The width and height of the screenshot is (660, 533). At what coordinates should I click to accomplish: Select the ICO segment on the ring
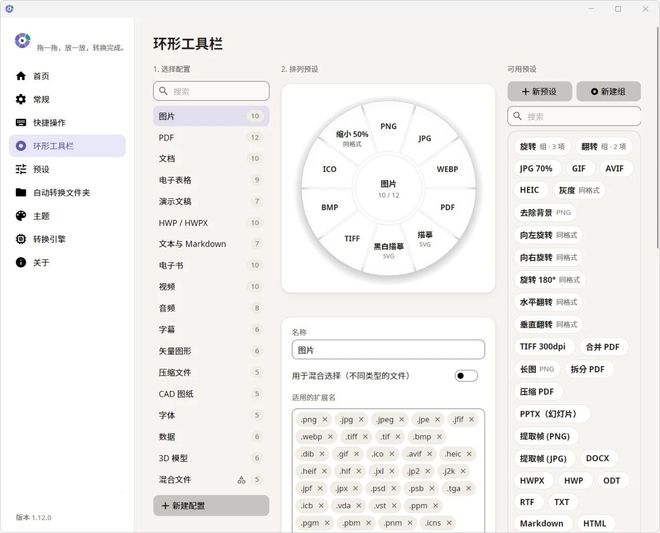tap(329, 169)
